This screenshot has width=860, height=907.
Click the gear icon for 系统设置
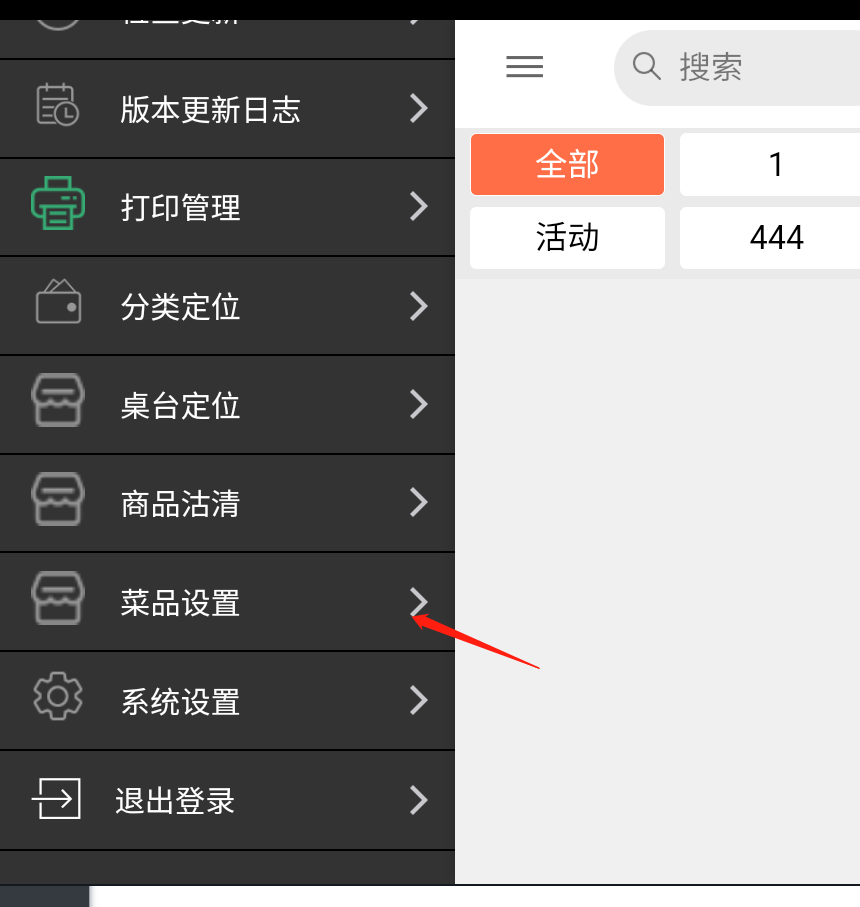[58, 696]
